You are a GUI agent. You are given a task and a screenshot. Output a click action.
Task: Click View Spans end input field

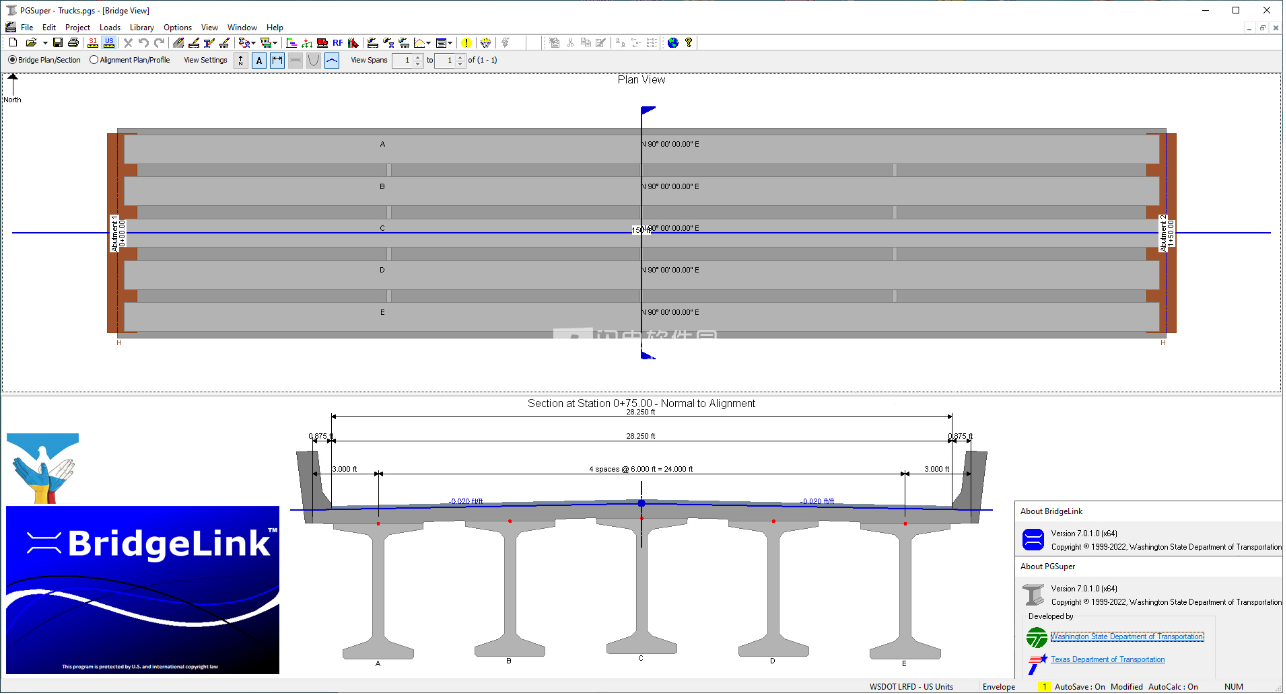pyautogui.click(x=447, y=60)
